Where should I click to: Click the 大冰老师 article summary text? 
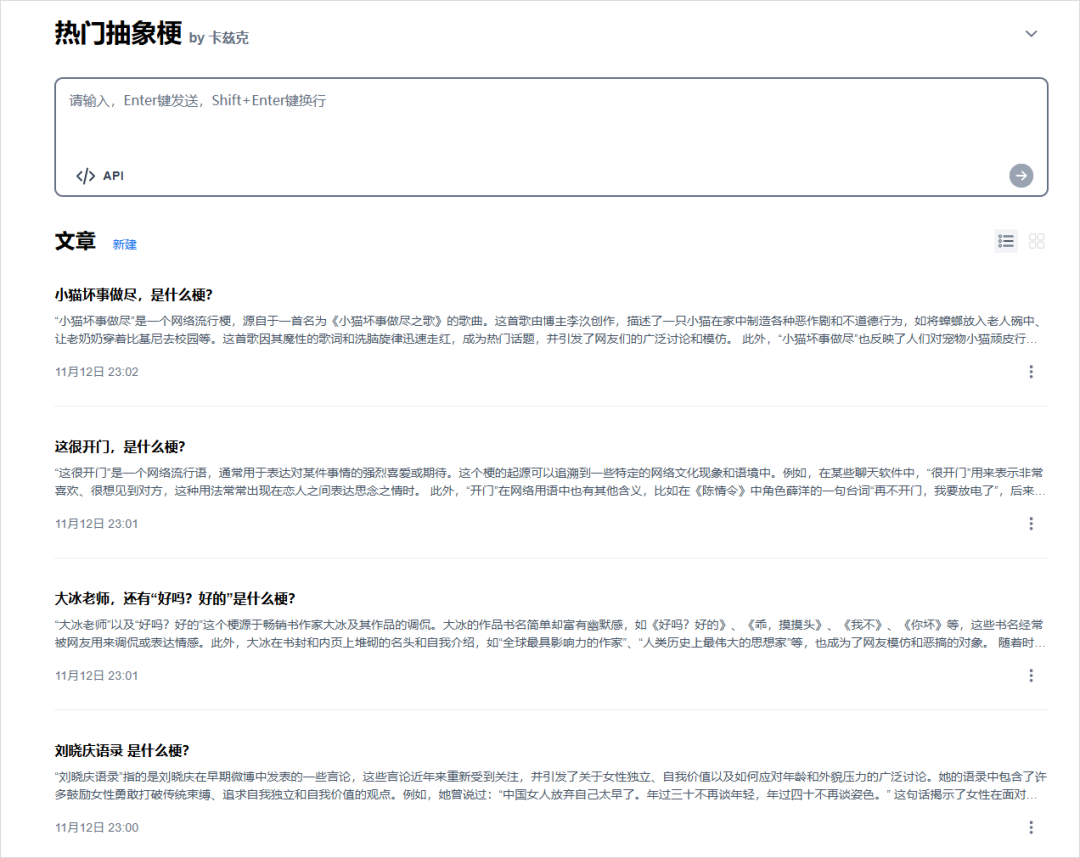click(x=549, y=634)
